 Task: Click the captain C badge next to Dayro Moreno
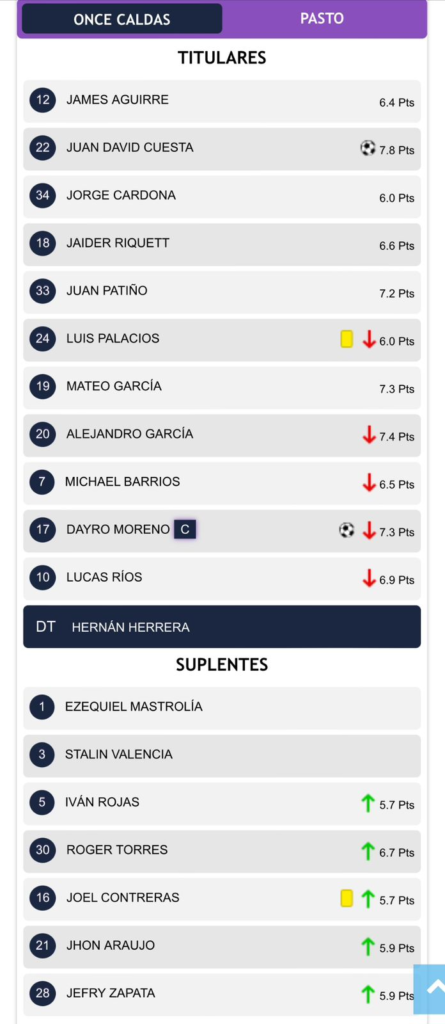click(185, 530)
